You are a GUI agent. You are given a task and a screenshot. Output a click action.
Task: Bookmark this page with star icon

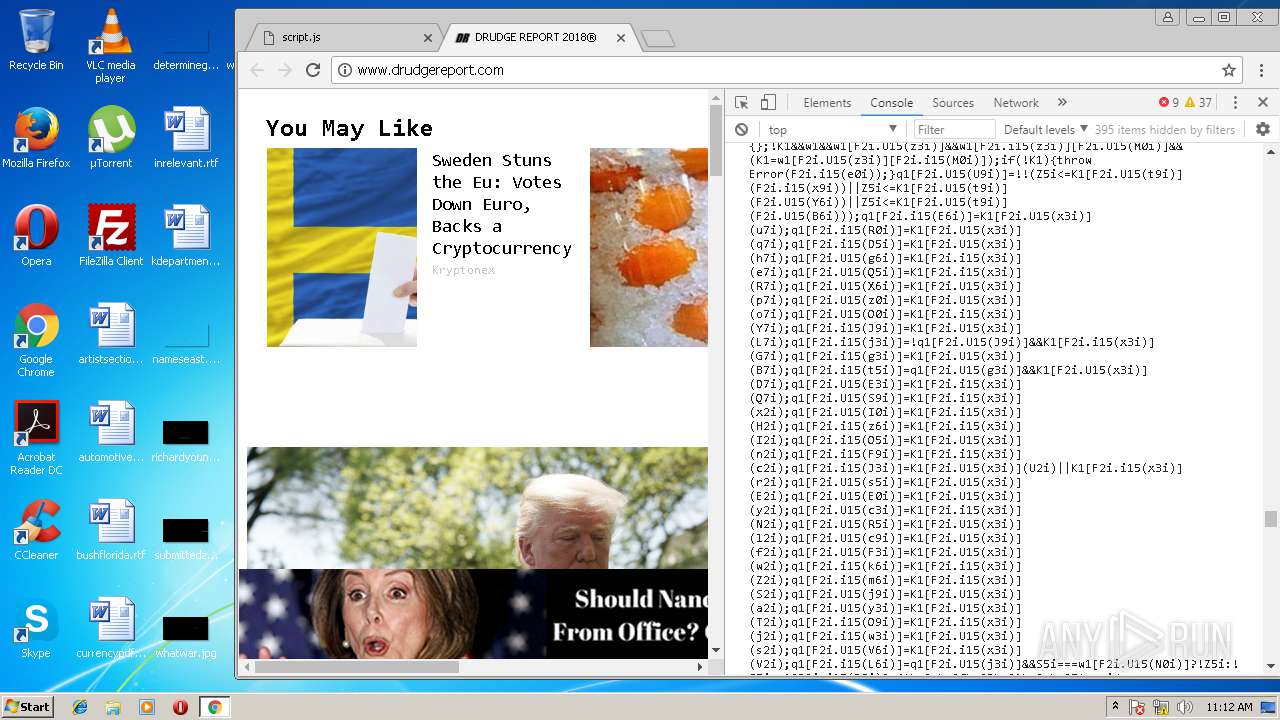[1229, 70]
